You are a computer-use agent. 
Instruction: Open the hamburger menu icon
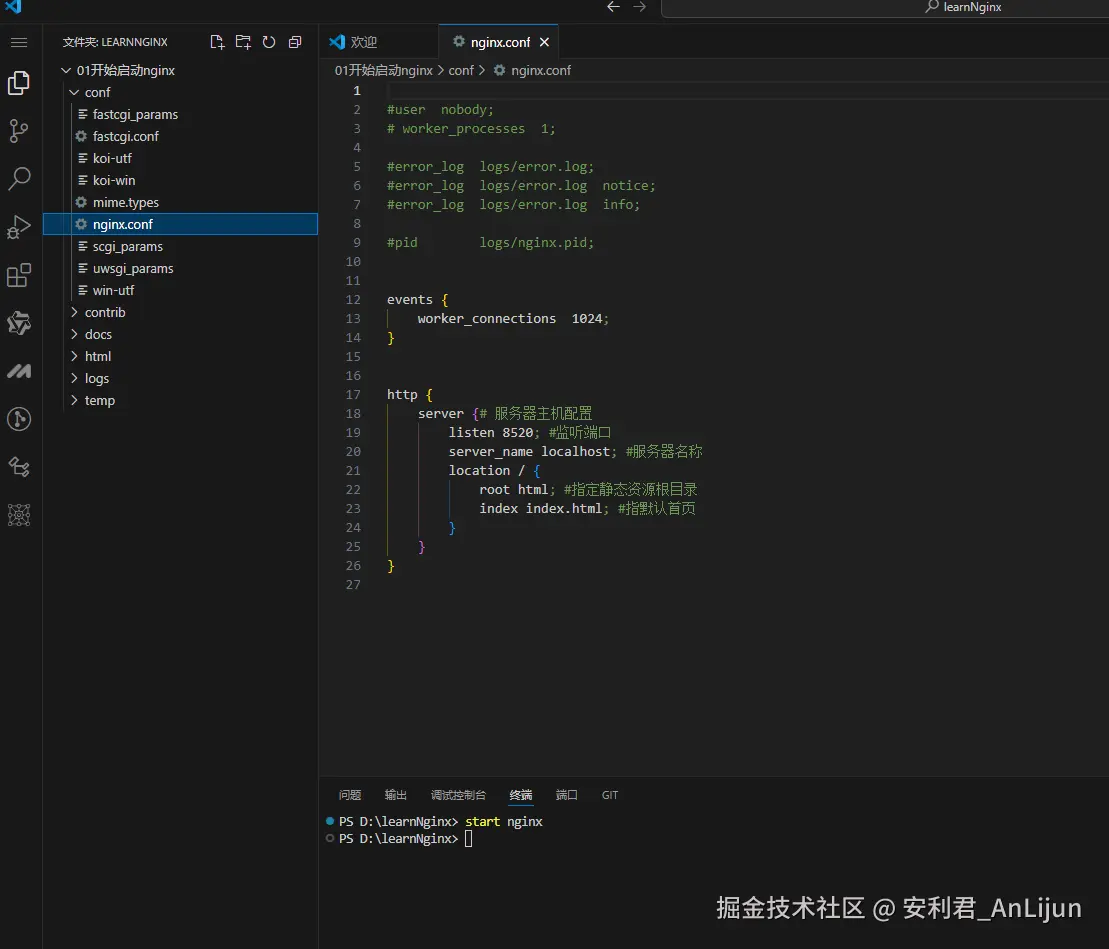(19, 42)
